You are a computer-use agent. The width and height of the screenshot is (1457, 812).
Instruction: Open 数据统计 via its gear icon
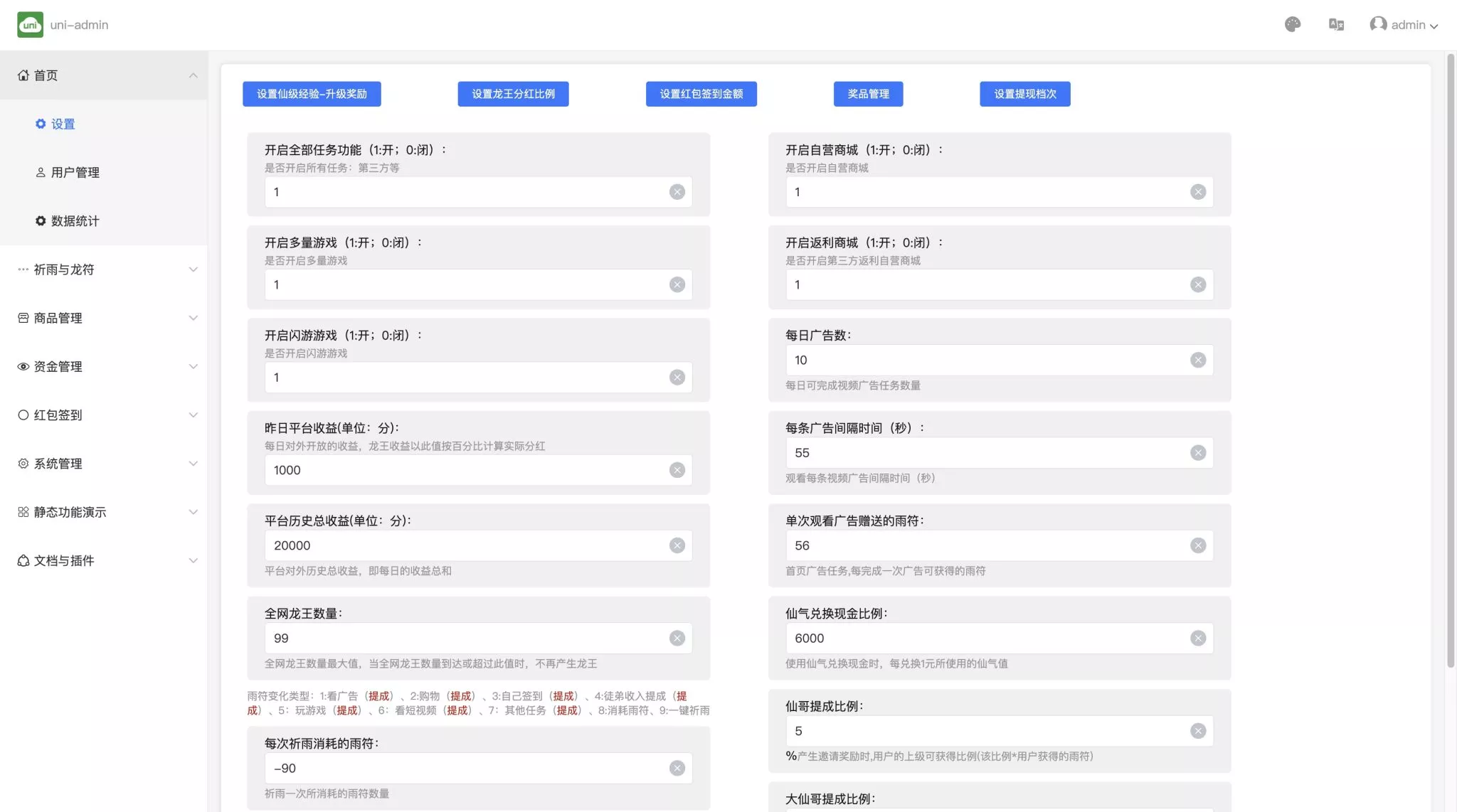pos(41,220)
